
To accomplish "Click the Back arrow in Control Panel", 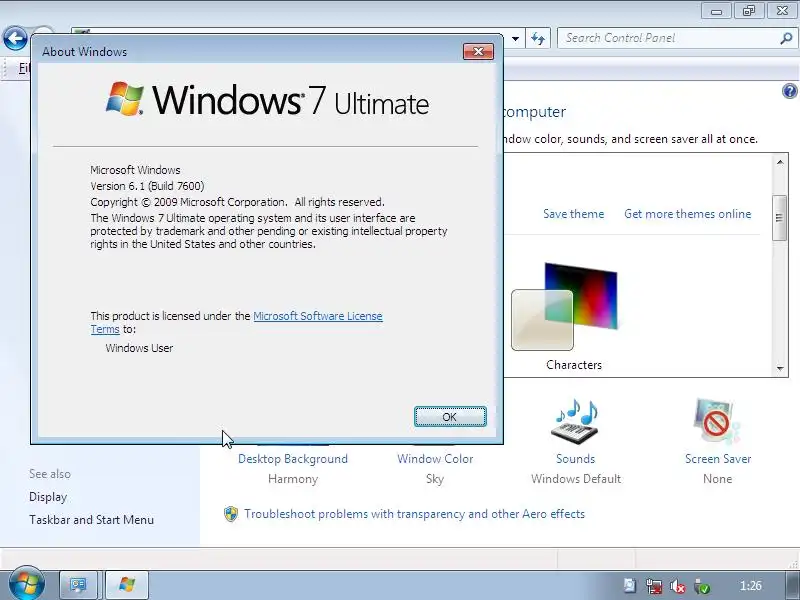I will [x=15, y=38].
